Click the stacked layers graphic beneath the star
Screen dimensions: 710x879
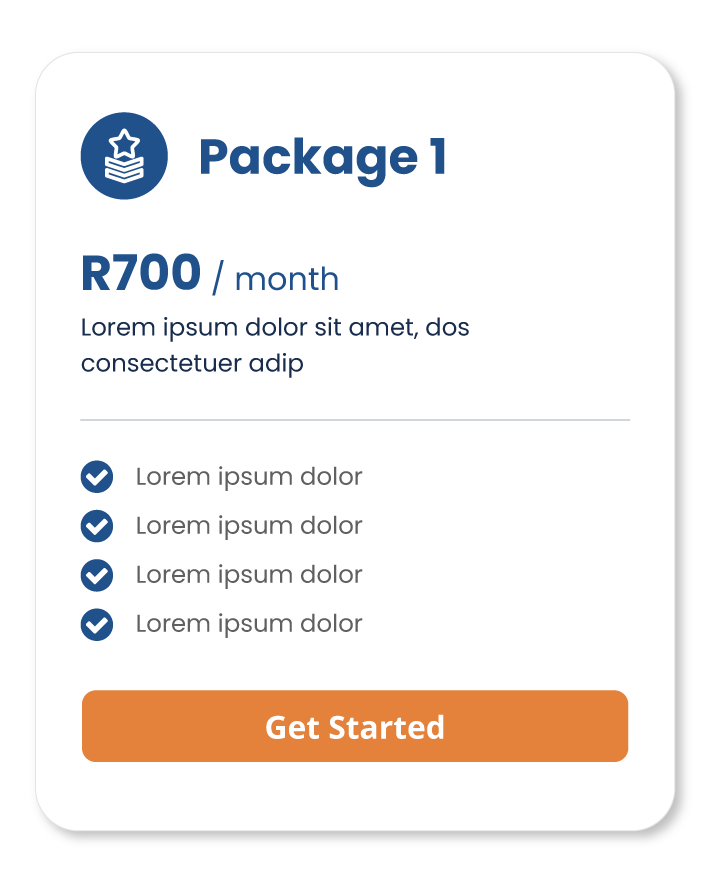pyautogui.click(x=124, y=171)
